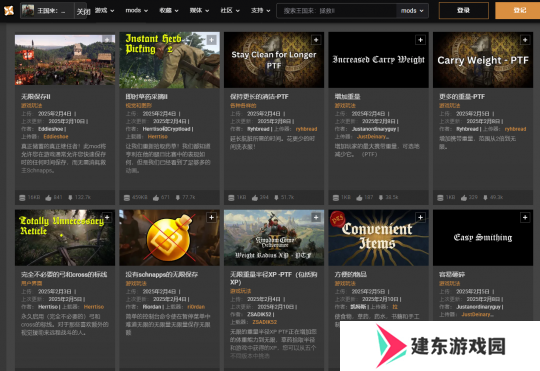Open the 更多的重量-PTF mod title link
The width and height of the screenshot is (540, 371).
(462, 97)
